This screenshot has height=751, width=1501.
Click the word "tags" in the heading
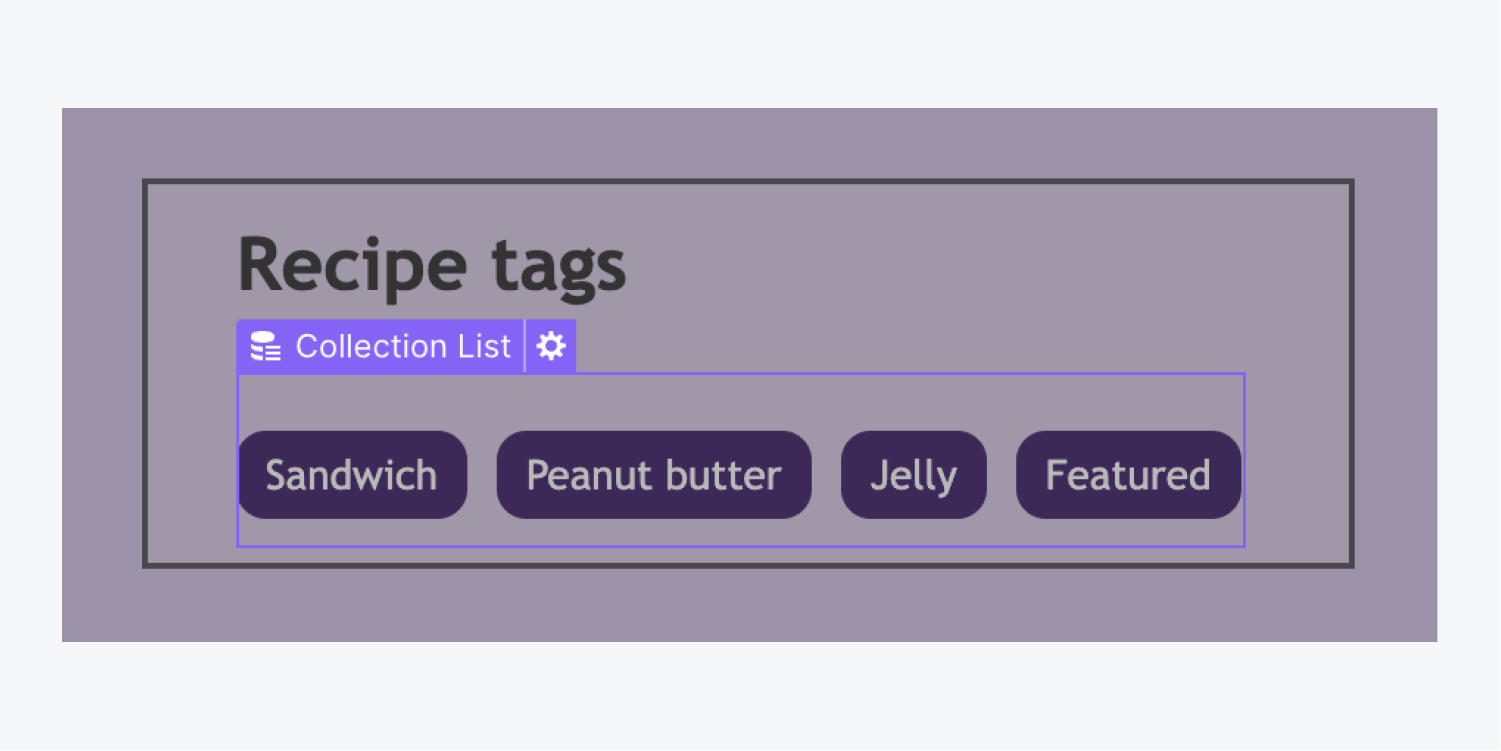[559, 267]
